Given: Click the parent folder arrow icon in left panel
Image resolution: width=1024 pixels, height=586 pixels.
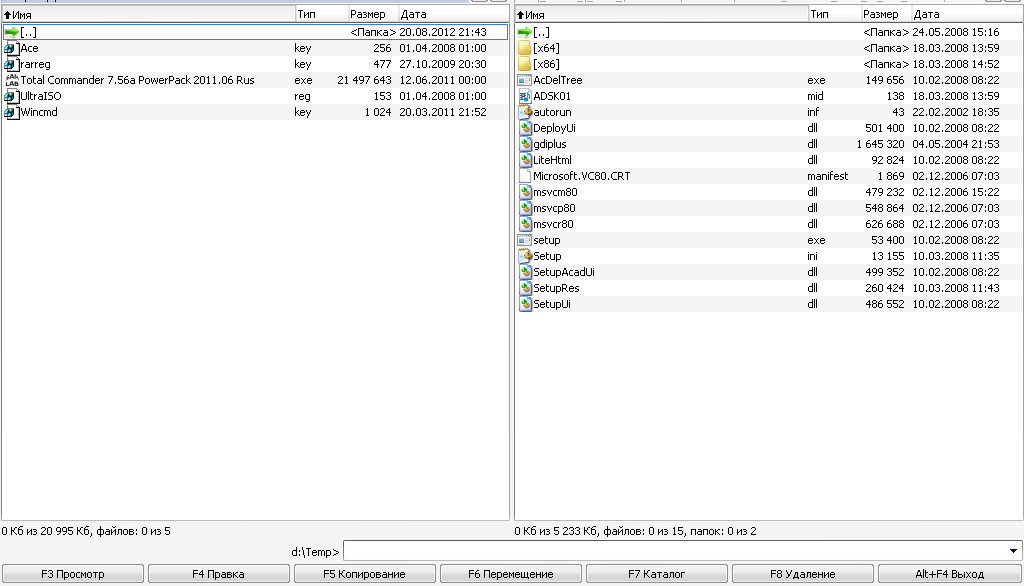Looking at the screenshot, I should pos(11,32).
